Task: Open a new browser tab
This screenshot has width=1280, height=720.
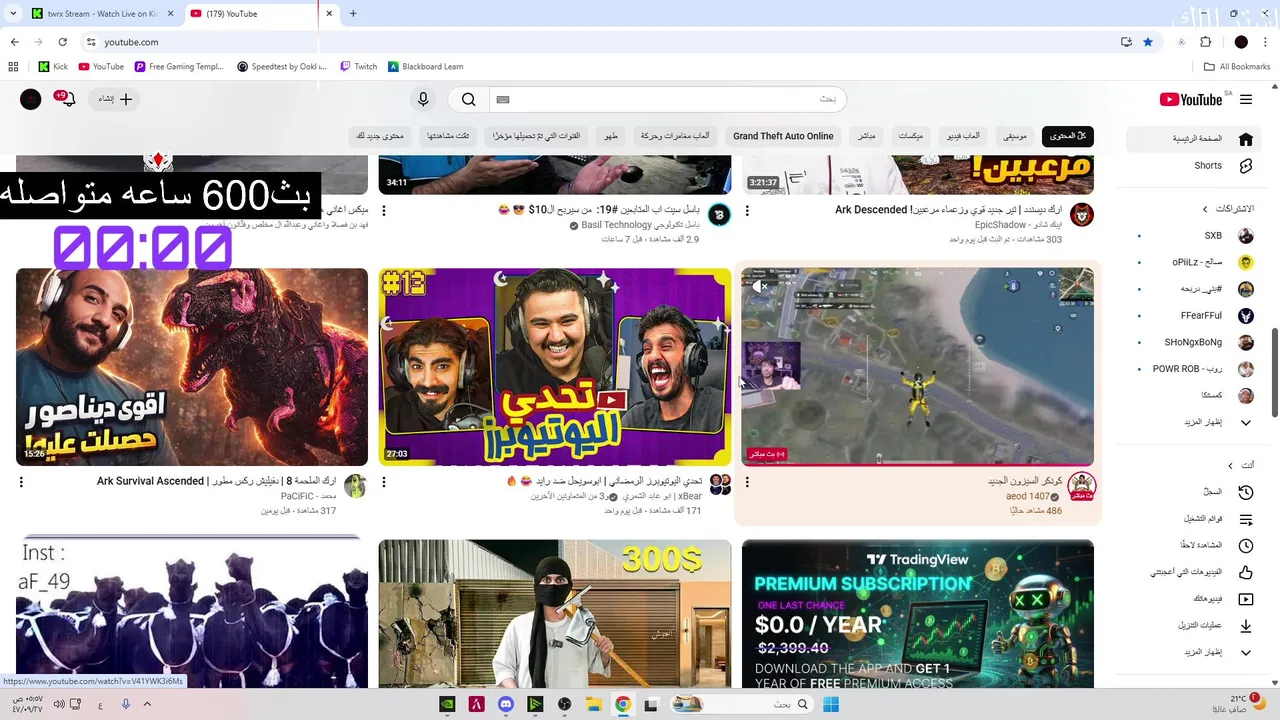Action: point(353,14)
